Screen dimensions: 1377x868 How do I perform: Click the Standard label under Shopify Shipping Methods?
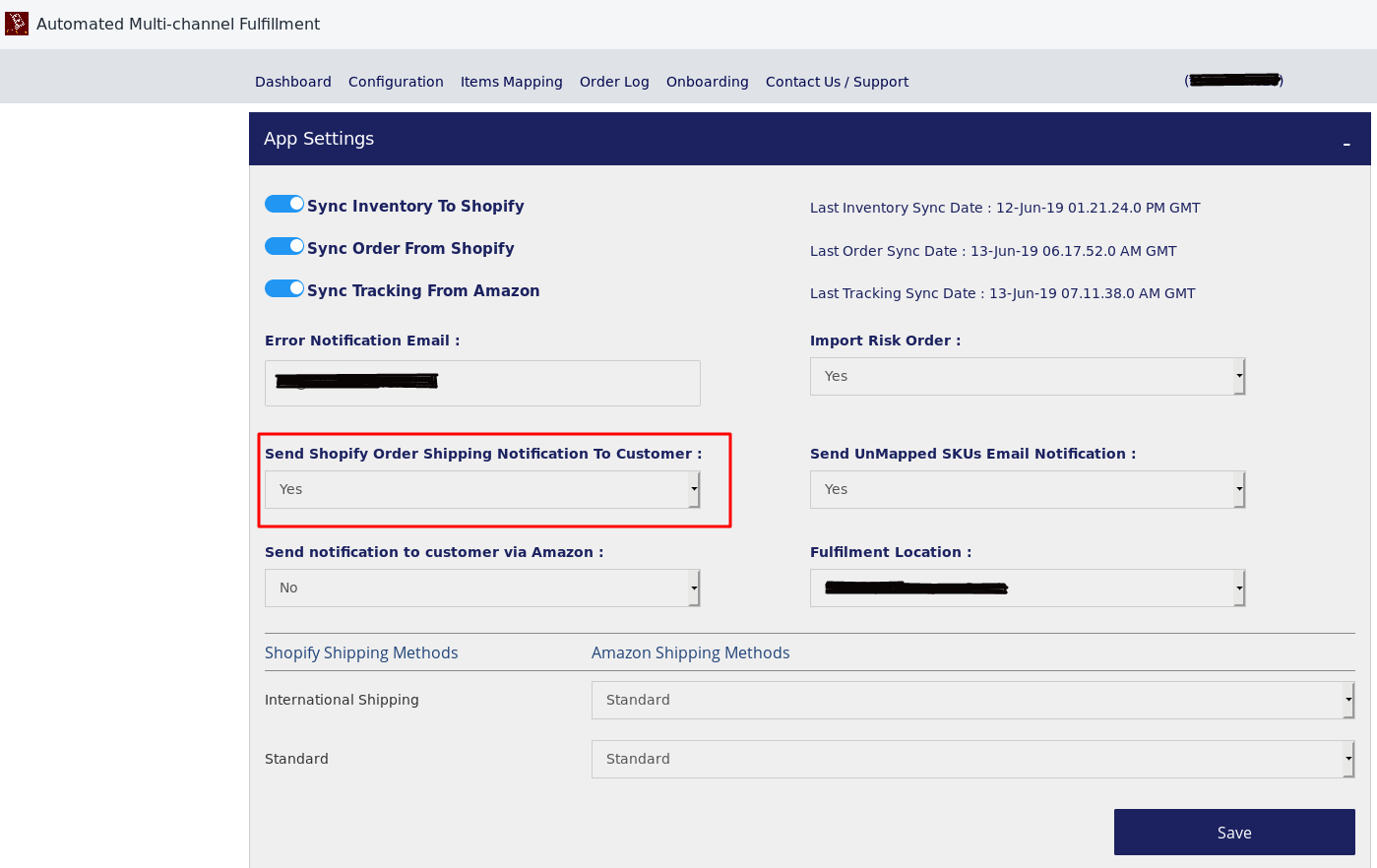pyautogui.click(x=296, y=759)
